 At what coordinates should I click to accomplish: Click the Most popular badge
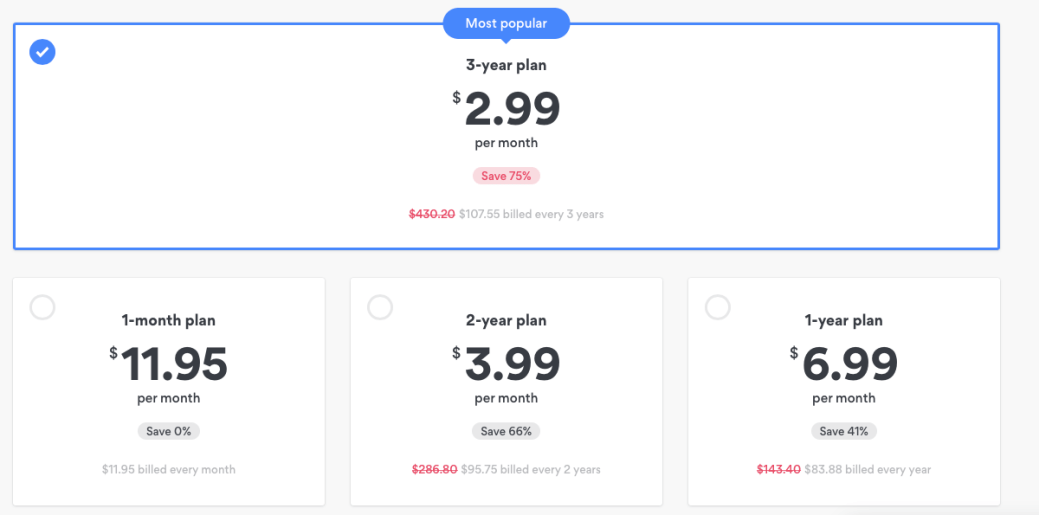click(506, 24)
